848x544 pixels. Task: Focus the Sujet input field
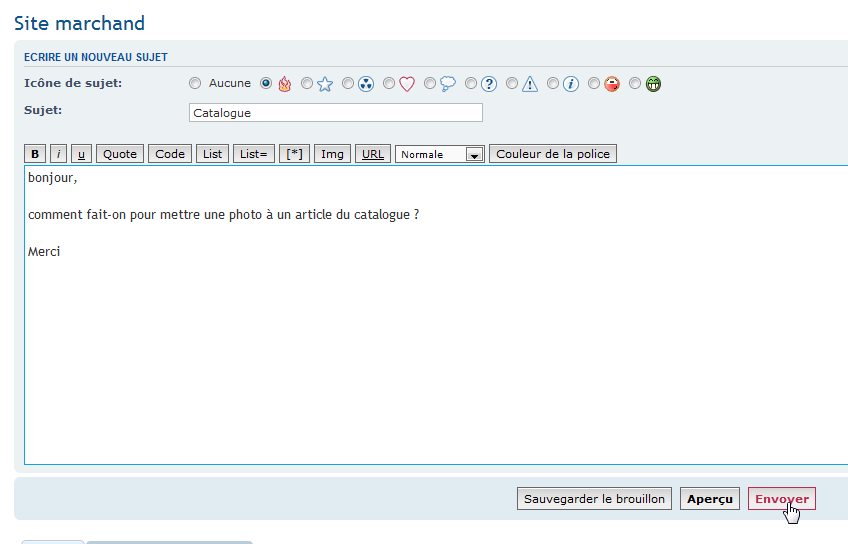(x=336, y=112)
